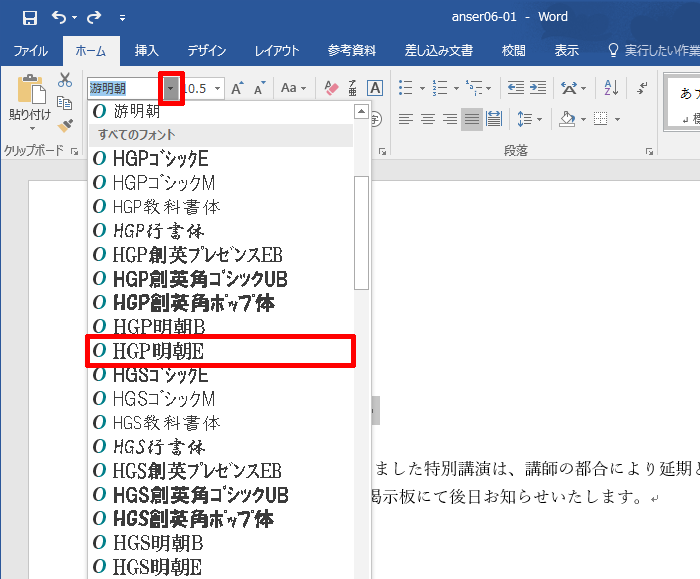
Task: Switch to the レイアウト tab
Action: 277,51
